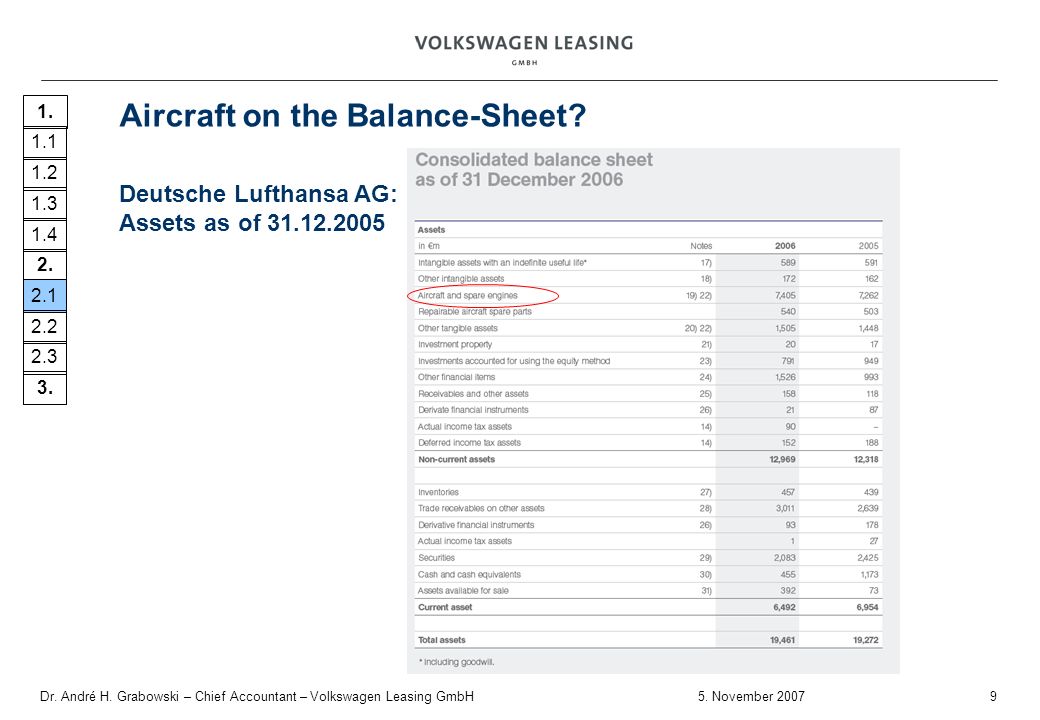Click 'Other financial items' row label
Screen dimensions: 1040x720
(x=456, y=377)
